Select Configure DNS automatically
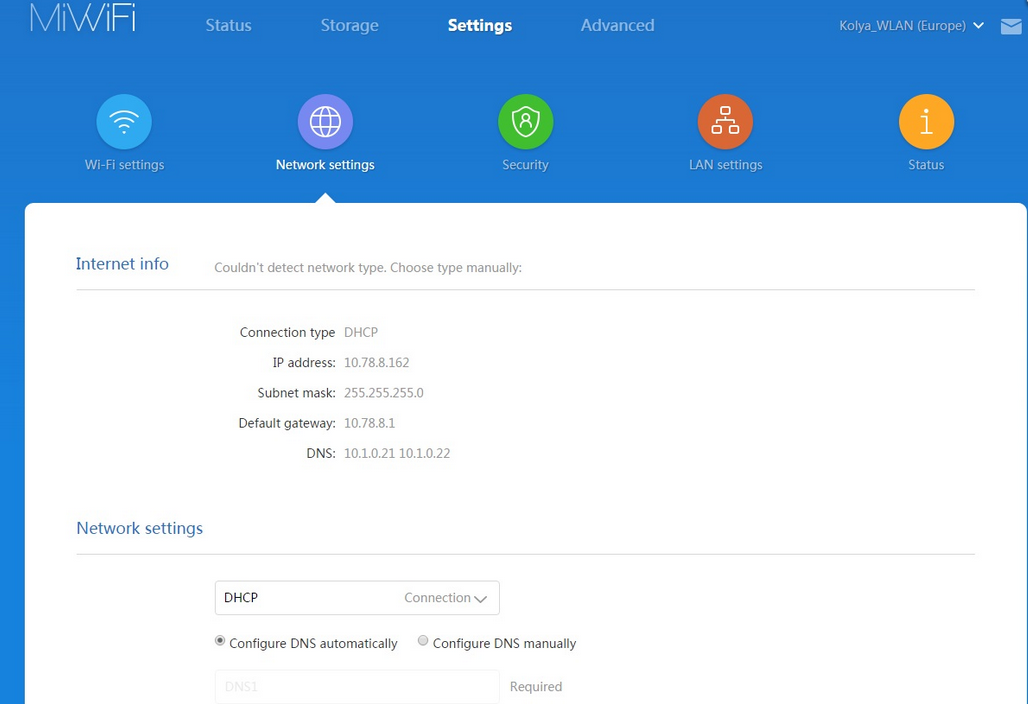This screenshot has height=704, width=1028. tap(220, 641)
